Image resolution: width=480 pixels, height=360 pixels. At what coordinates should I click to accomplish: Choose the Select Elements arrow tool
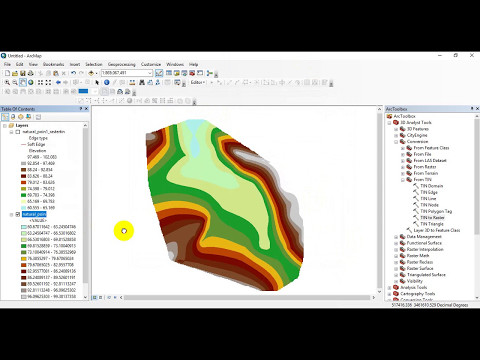tap(97, 82)
